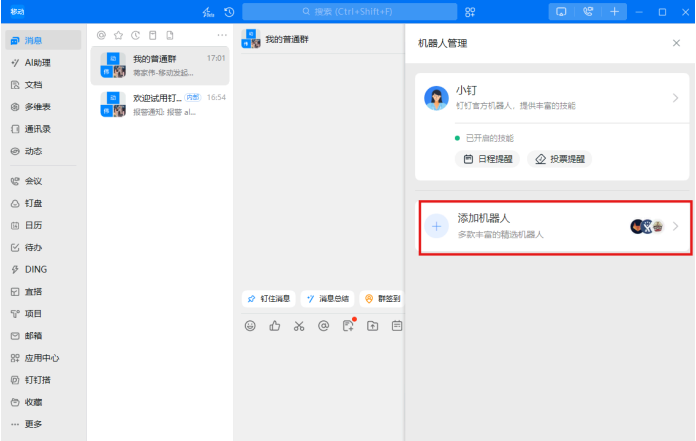Open the three-dots menu above conversation list
This screenshot has width=696, height=441.
221,35
